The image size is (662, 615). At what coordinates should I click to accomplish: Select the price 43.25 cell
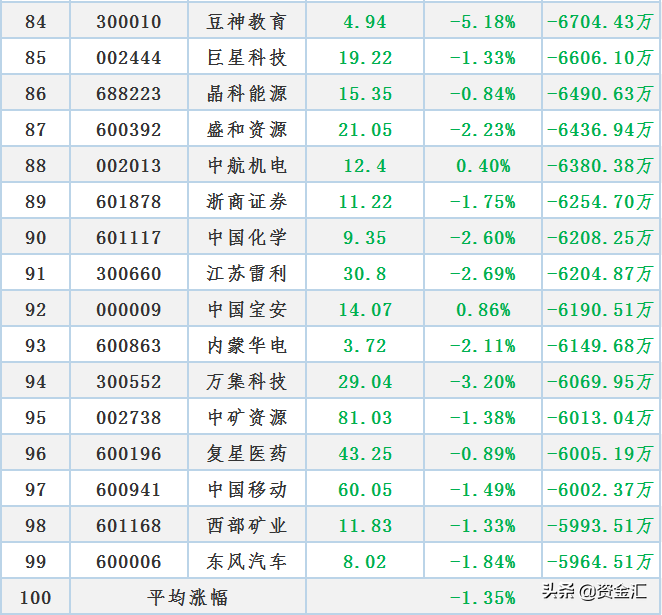(365, 454)
